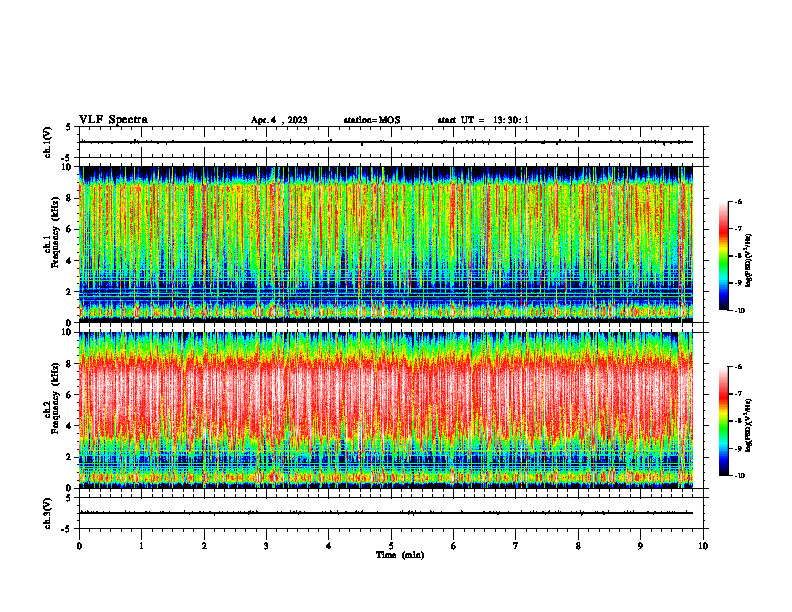Click the "station=MOS" header label
The image size is (792, 612).
point(372,120)
